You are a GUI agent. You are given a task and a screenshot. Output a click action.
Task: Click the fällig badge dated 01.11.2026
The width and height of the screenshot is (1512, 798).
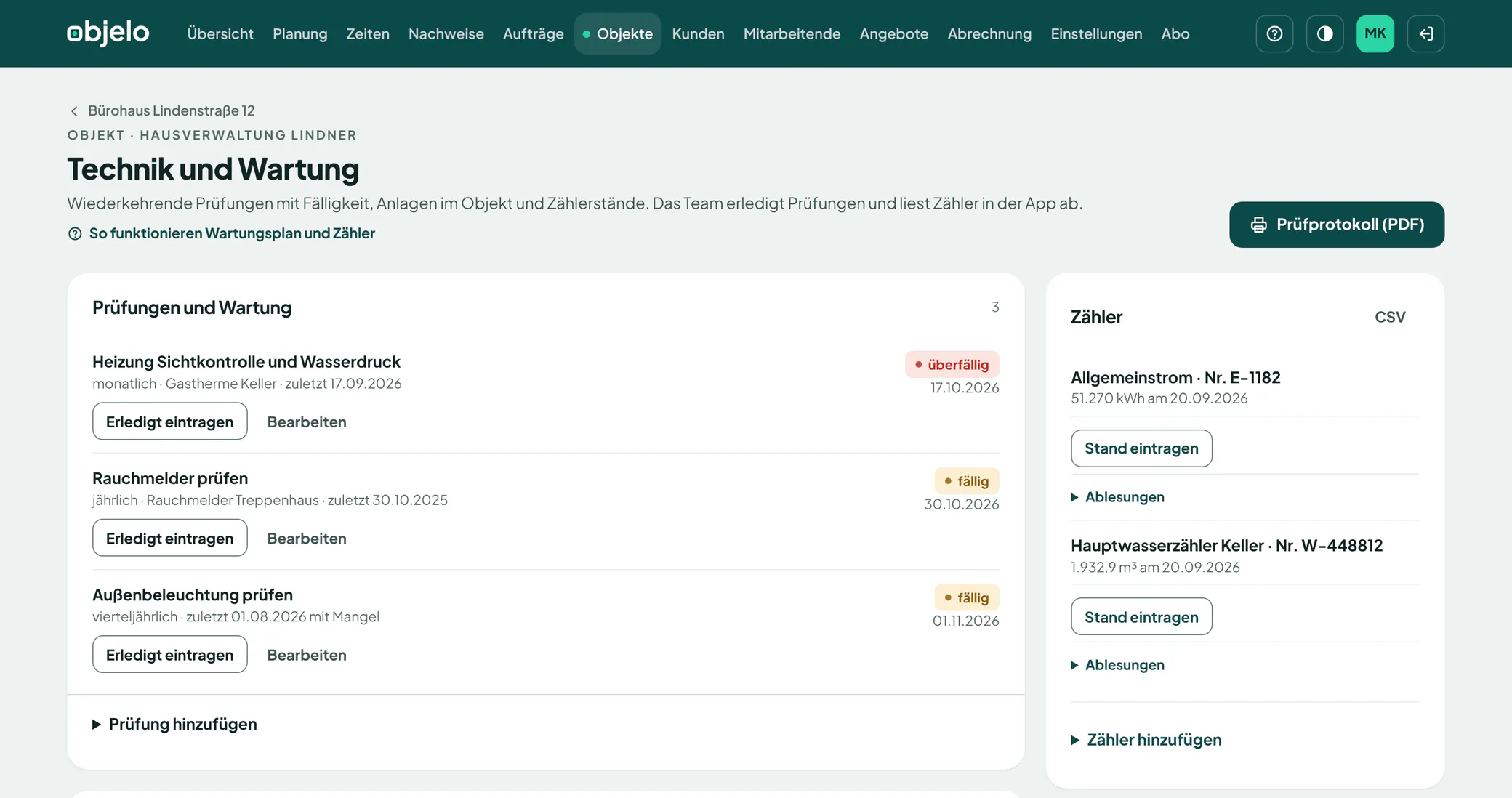click(x=967, y=597)
